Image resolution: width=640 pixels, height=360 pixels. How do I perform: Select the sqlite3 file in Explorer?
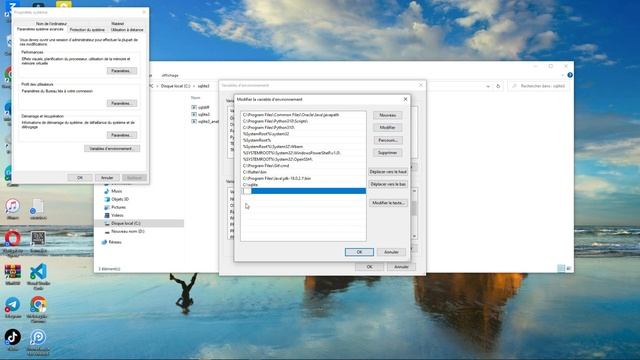200,114
